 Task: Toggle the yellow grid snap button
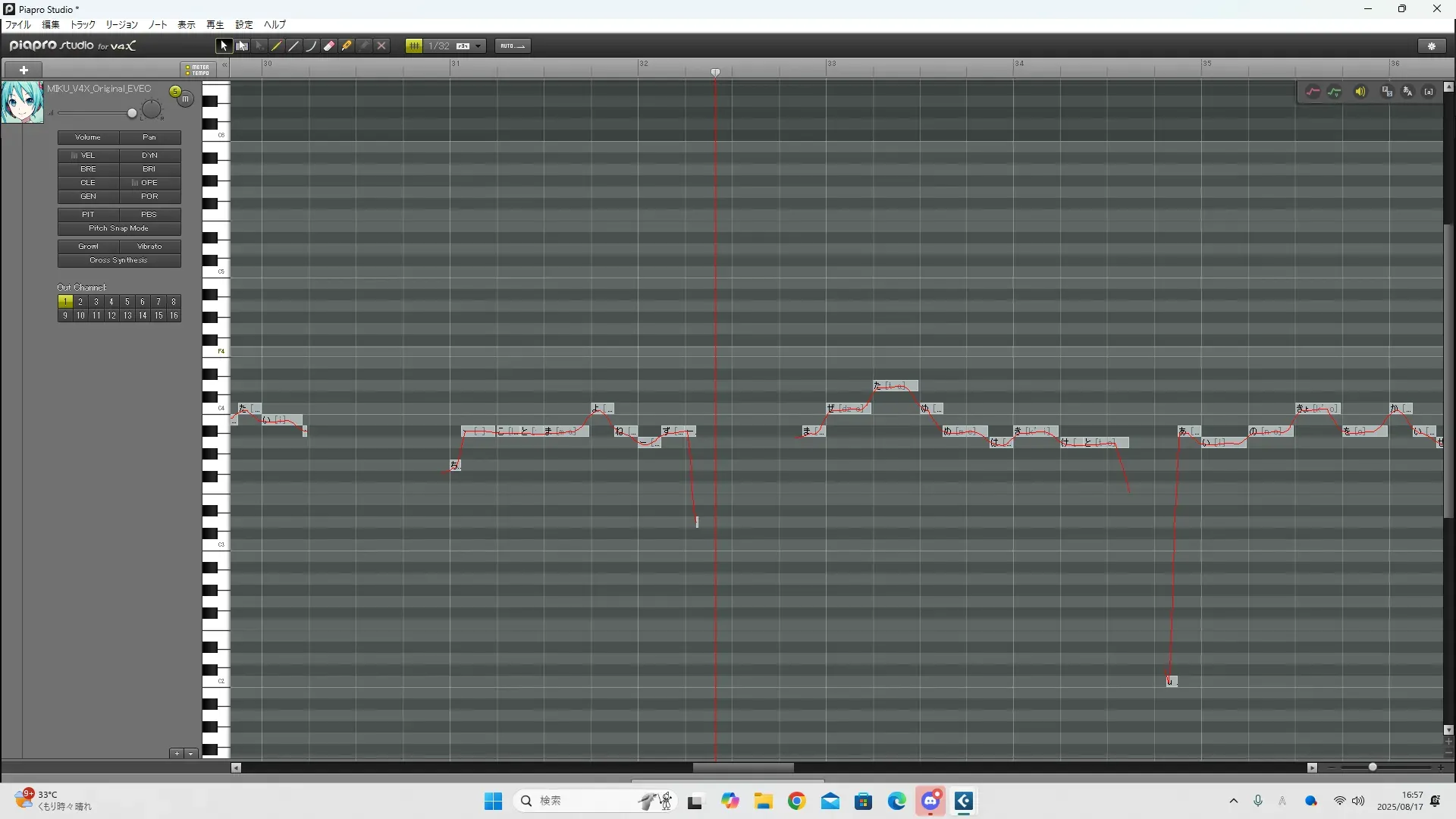tap(414, 46)
